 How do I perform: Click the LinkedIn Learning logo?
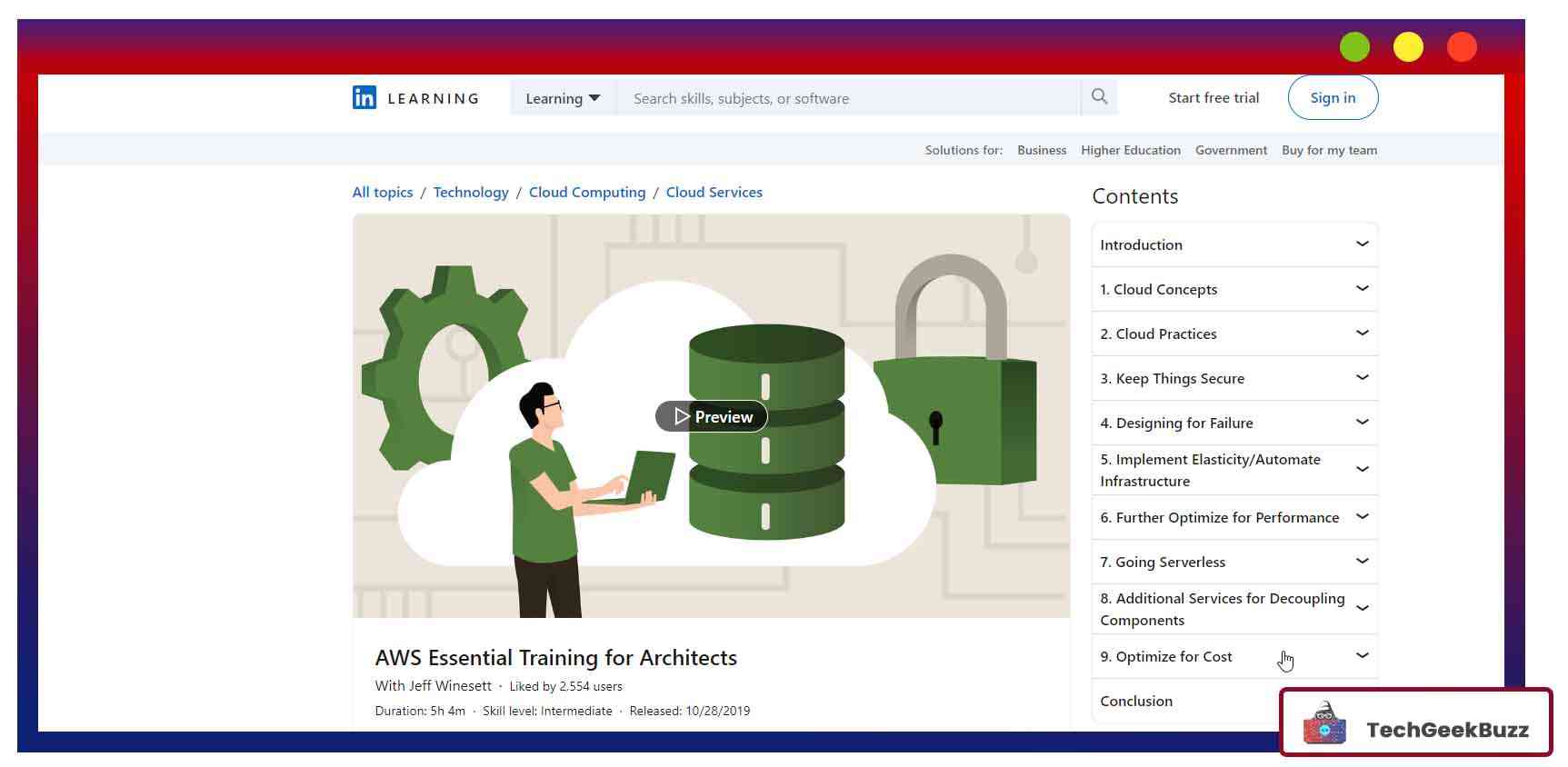coord(415,98)
